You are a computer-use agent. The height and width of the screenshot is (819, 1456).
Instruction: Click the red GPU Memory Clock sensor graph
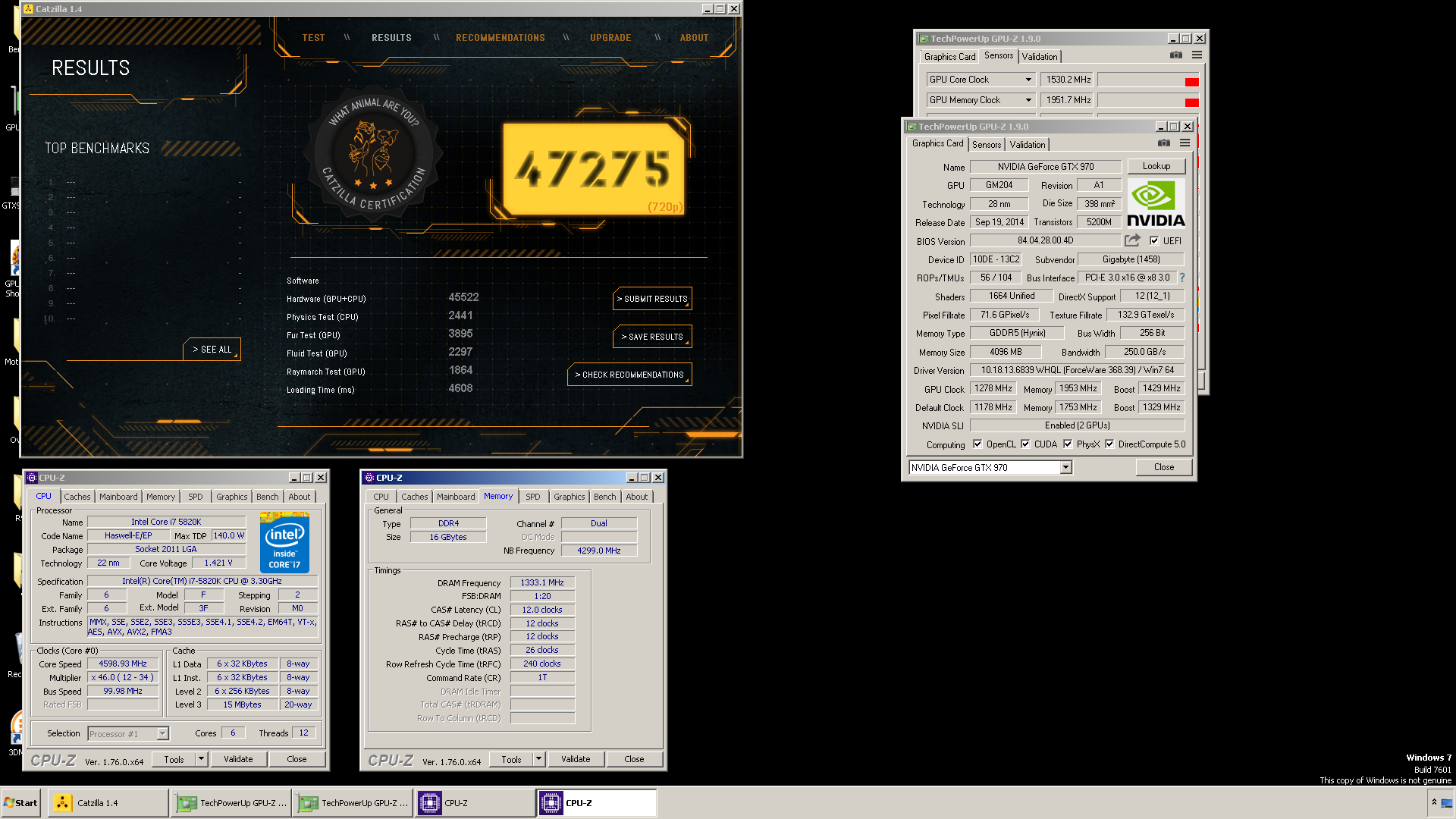(x=1148, y=100)
